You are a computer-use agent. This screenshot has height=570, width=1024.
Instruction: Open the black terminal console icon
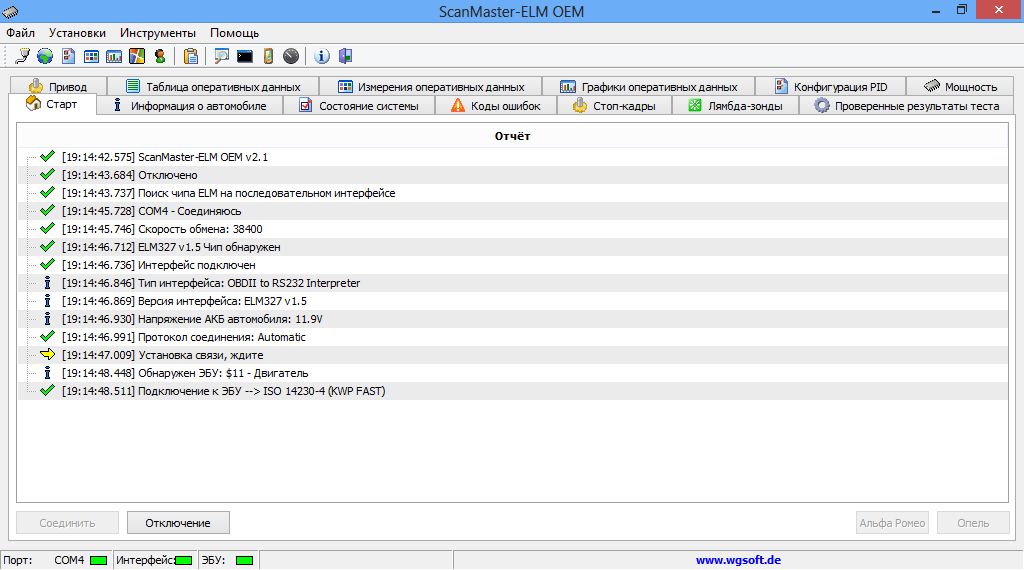pos(244,56)
